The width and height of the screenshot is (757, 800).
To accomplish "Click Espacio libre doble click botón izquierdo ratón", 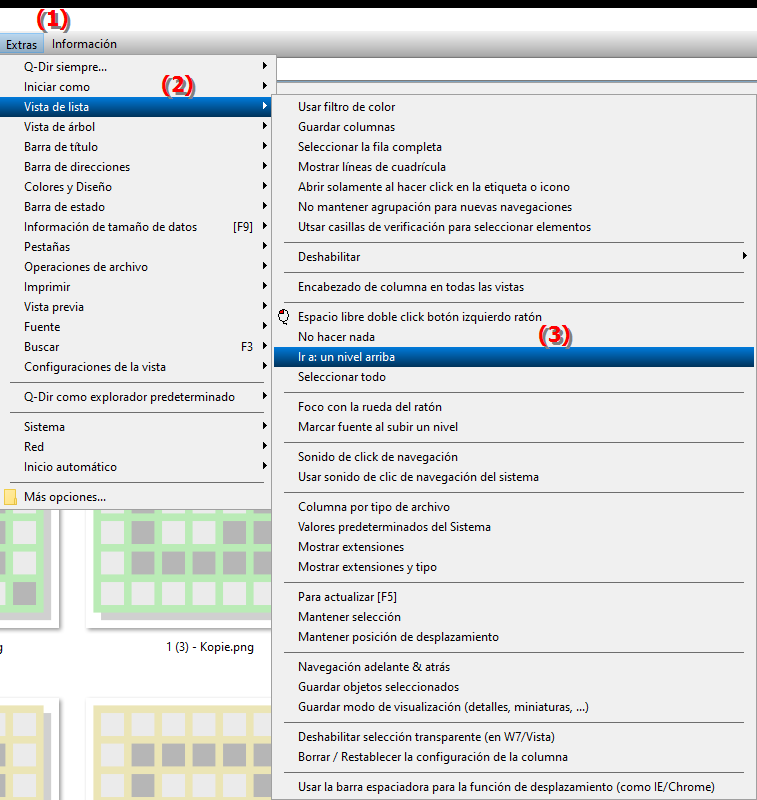I will click(514, 317).
